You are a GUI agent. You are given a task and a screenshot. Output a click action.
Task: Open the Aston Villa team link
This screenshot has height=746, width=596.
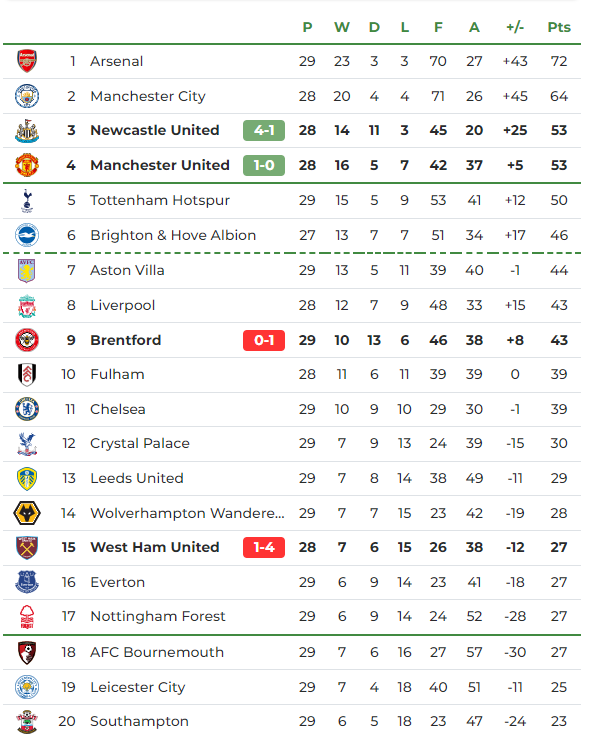127,270
